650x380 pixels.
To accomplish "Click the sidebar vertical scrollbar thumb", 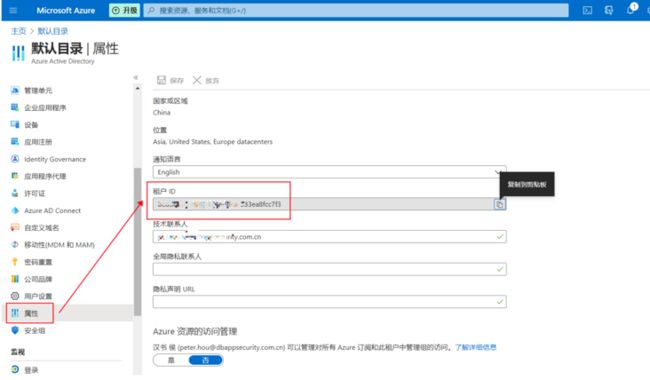I will (x=138, y=242).
